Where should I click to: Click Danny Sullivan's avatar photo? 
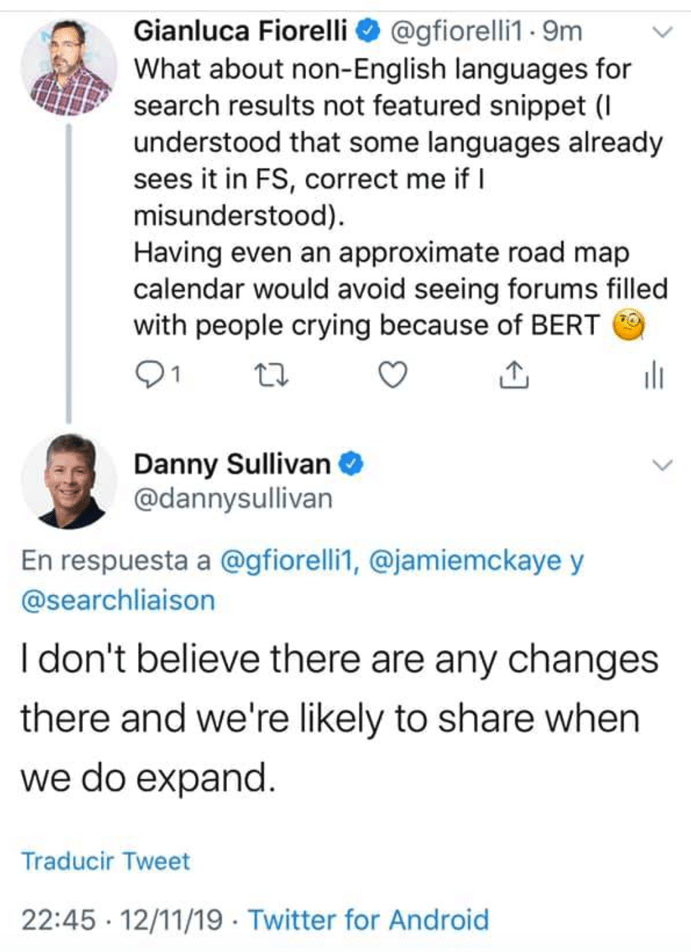tap(69, 480)
